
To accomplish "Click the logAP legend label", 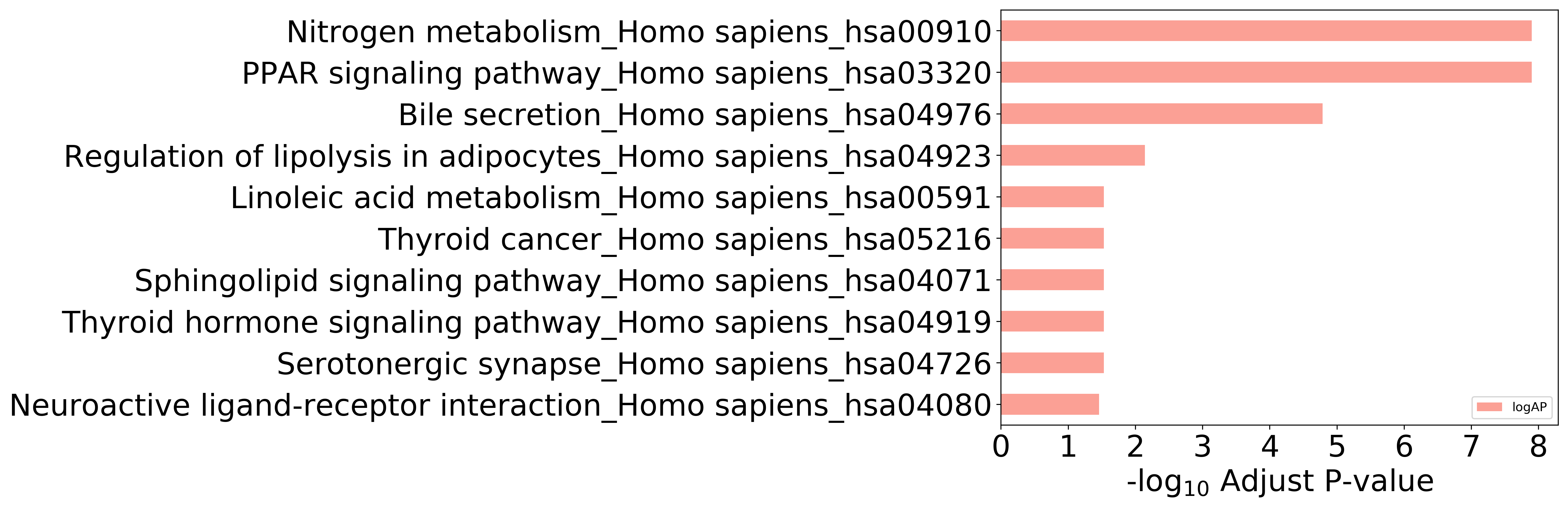I will (1529, 407).
